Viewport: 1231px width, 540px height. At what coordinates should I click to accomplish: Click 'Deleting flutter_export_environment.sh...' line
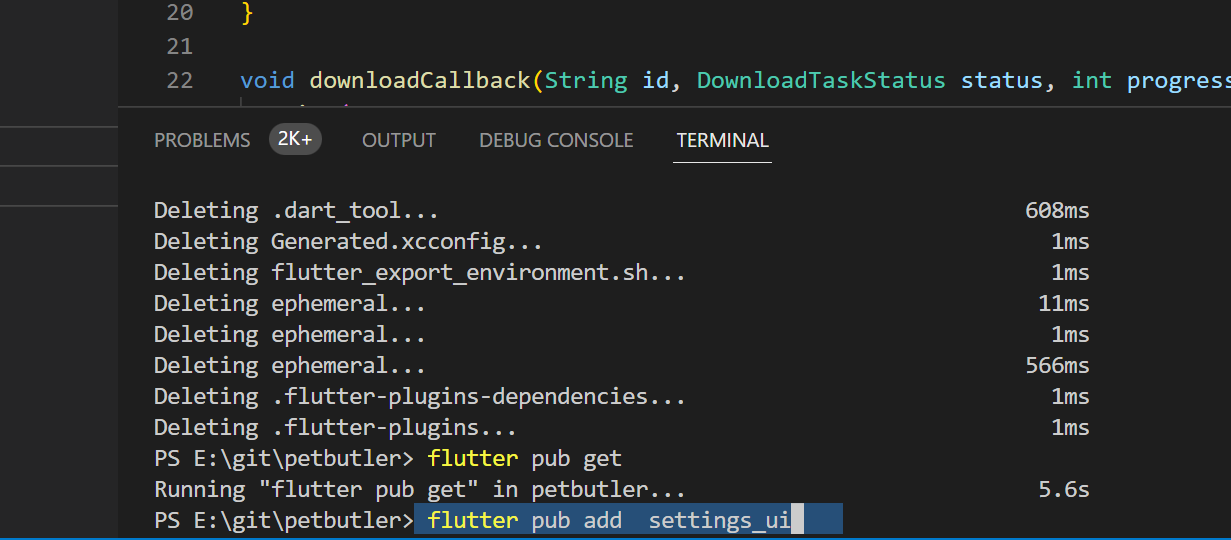pos(420,272)
